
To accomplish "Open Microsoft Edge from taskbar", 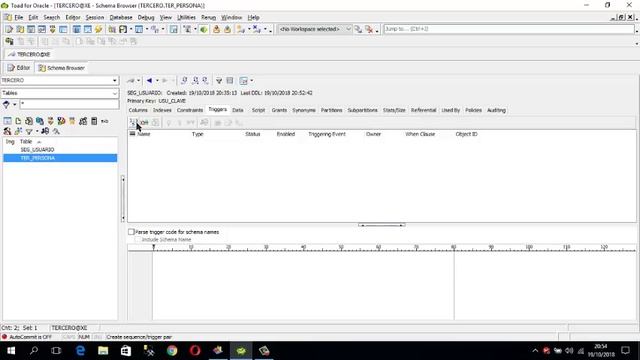I will [80, 351].
